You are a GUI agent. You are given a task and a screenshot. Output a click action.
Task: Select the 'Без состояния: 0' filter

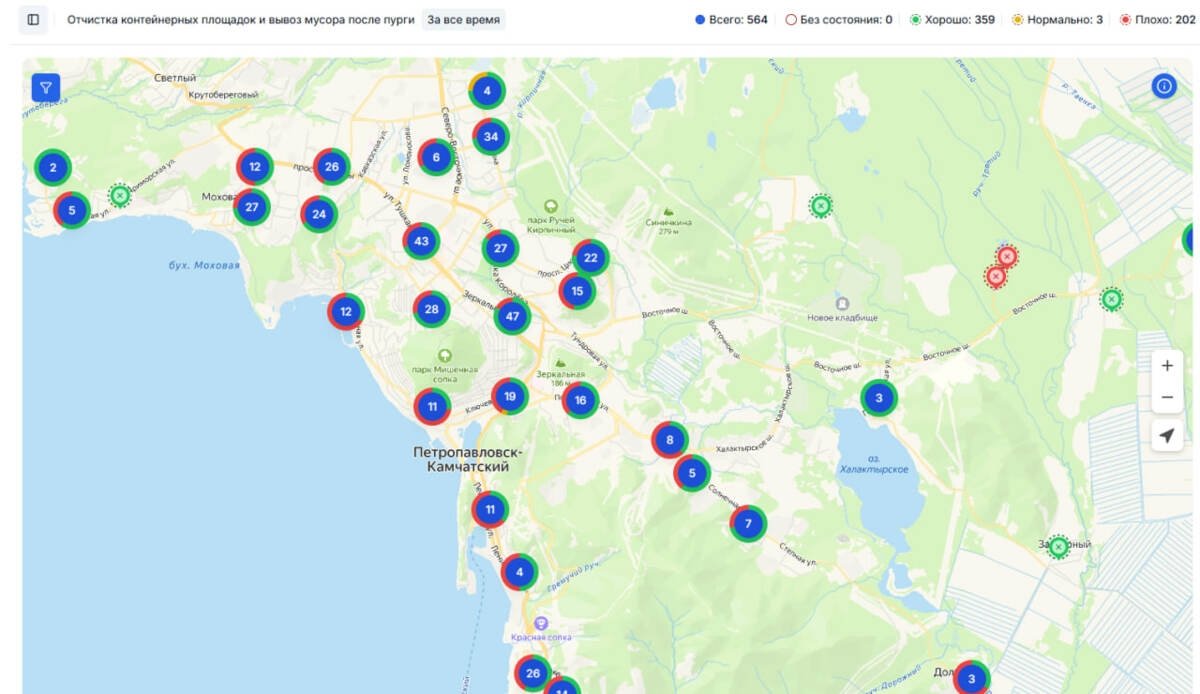point(839,20)
